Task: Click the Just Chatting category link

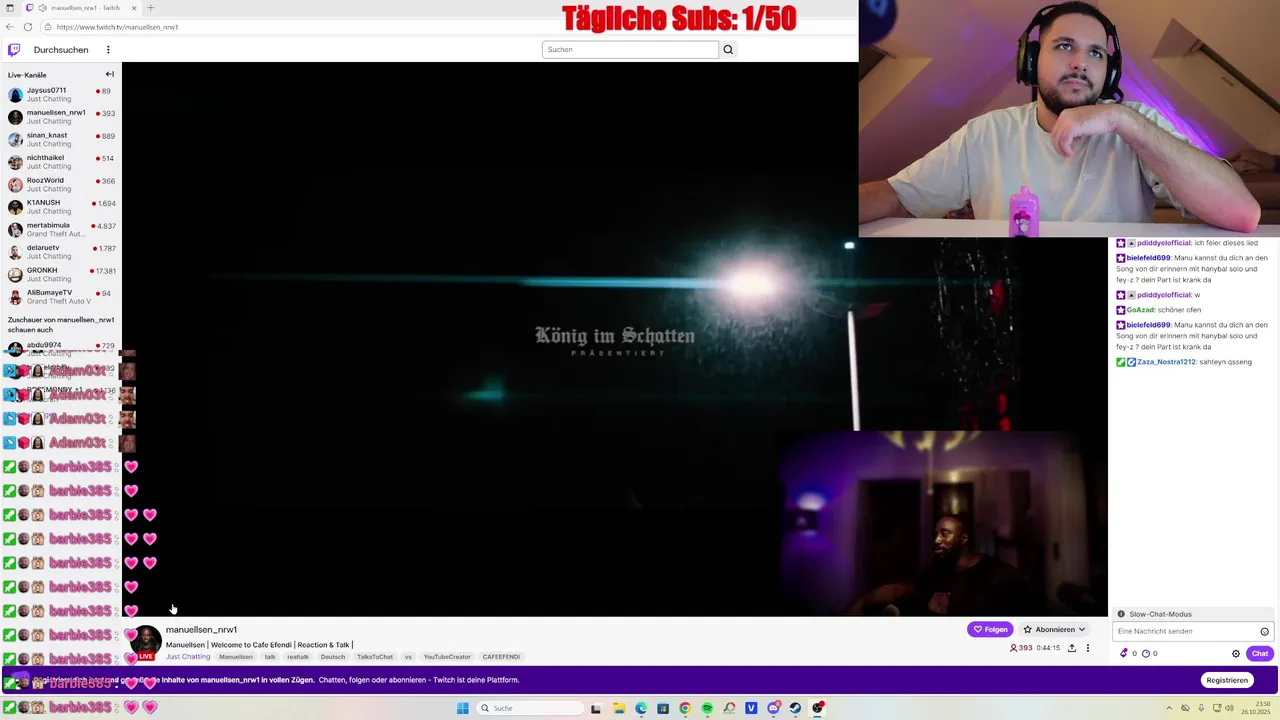Action: pos(188,657)
